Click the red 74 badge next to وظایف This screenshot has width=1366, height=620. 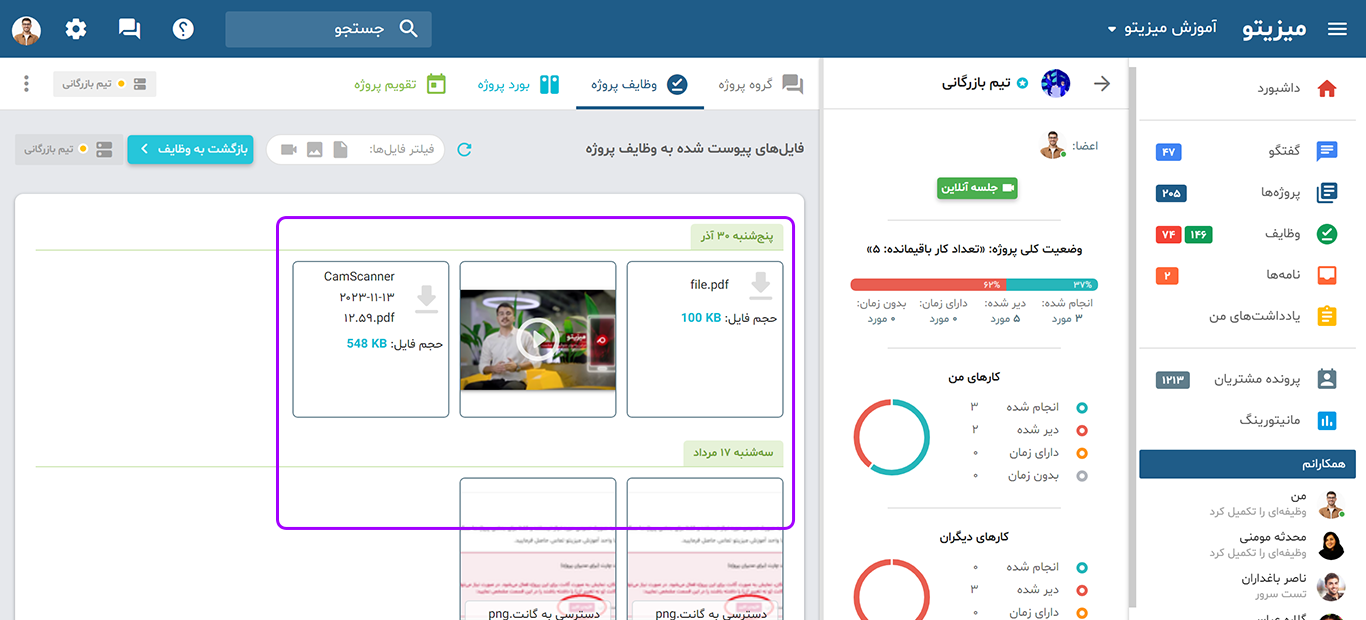pos(1168,234)
